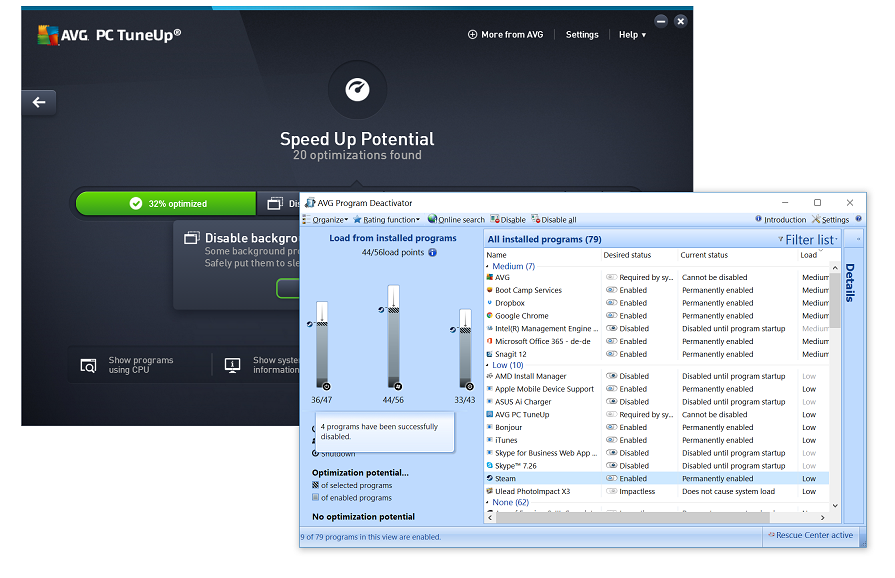
Task: Expand the Filter list dropdown
Action: point(808,240)
